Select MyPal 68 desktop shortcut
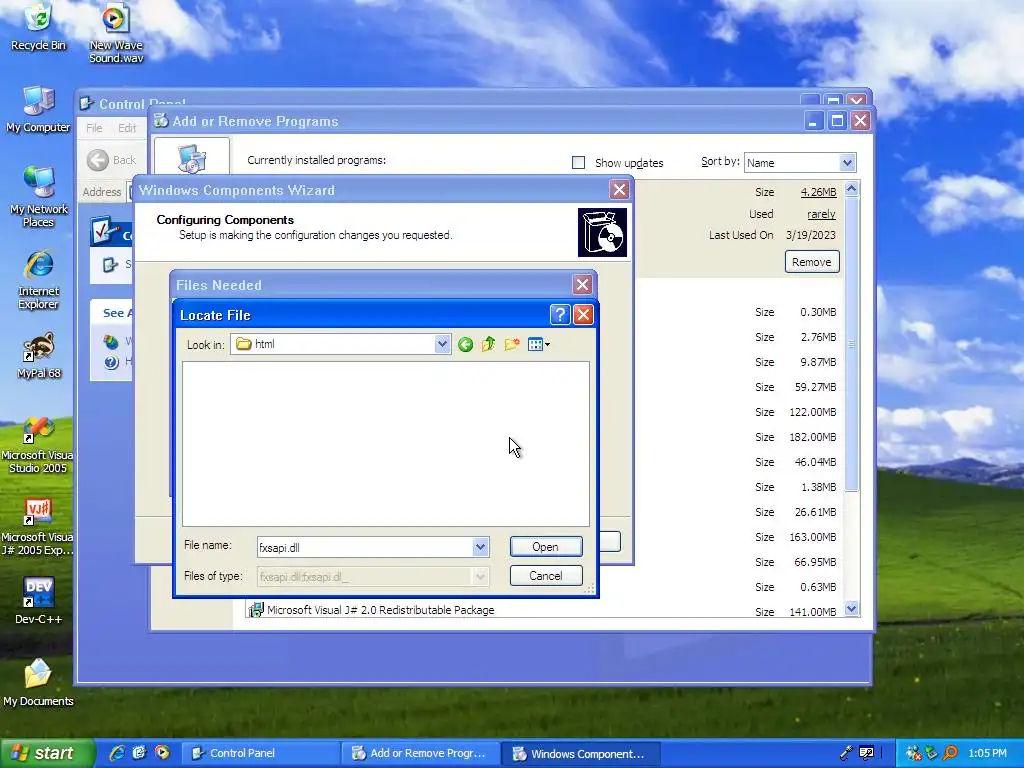The width and height of the screenshot is (1024, 768). (38, 355)
